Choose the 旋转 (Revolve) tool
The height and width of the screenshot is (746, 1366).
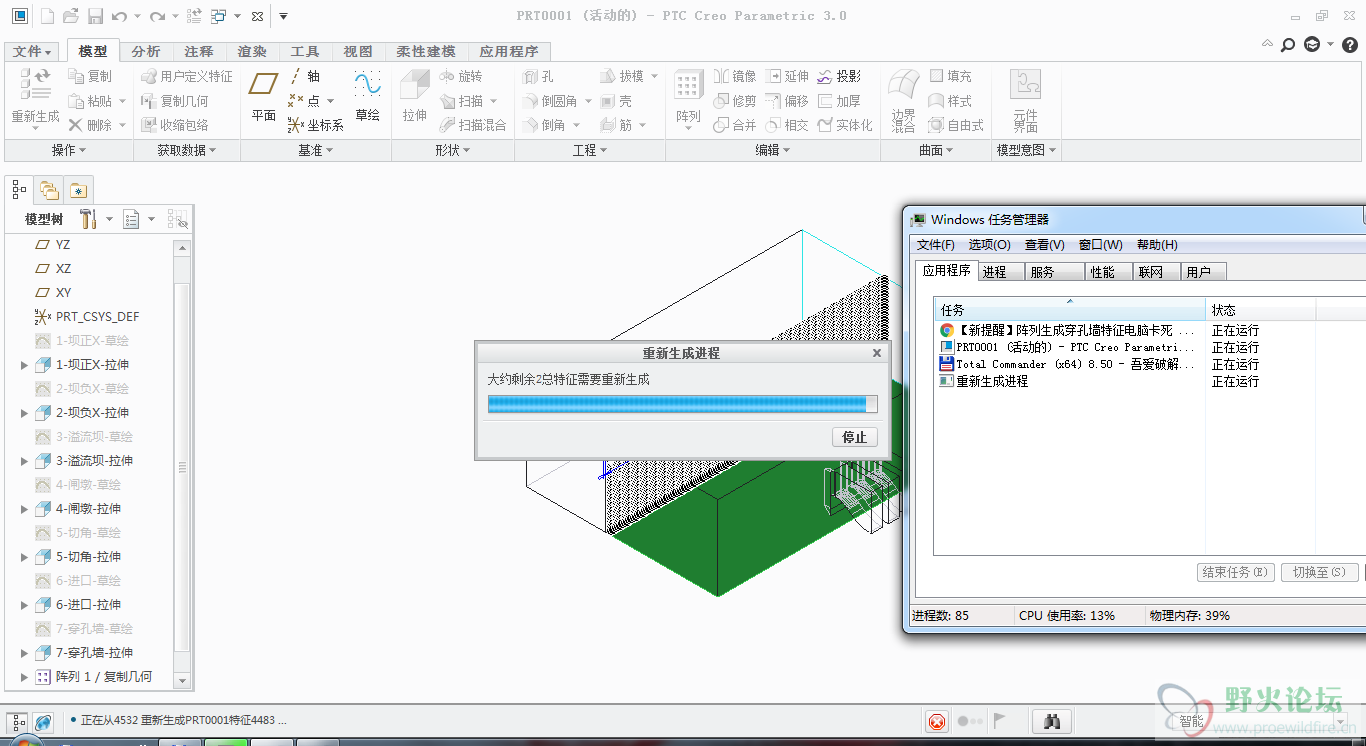(461, 76)
